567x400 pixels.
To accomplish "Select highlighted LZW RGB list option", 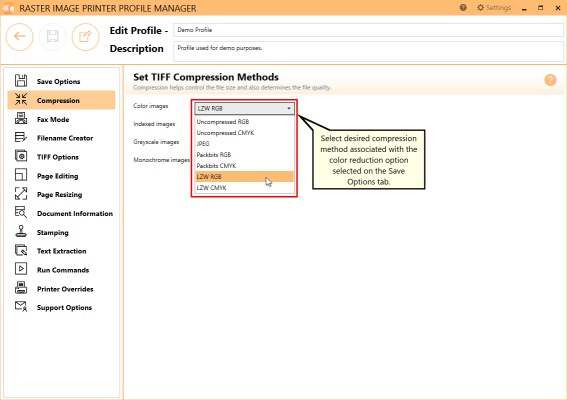I will (244, 176).
